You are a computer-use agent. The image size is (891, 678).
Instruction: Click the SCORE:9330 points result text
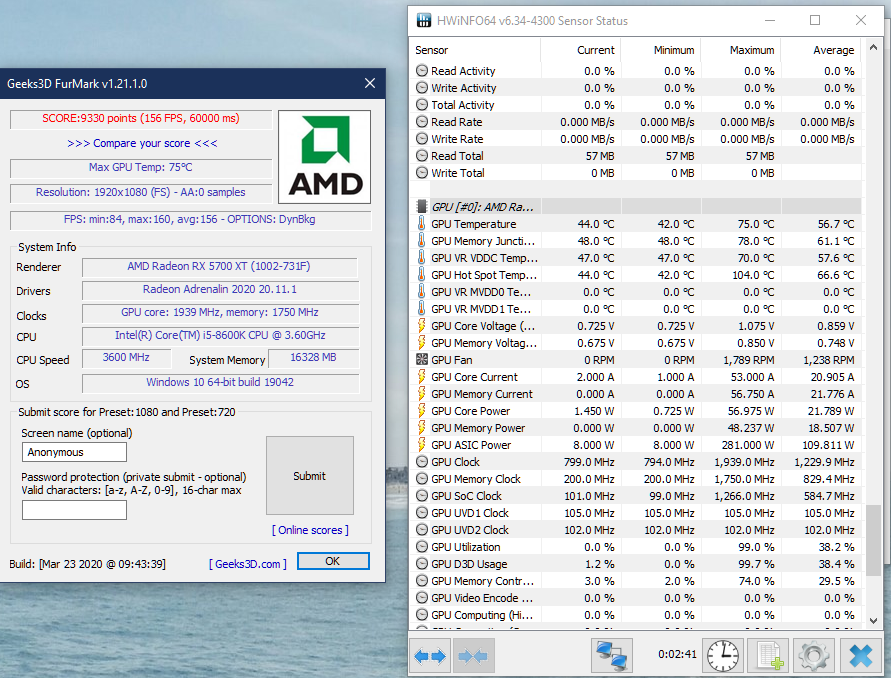141,118
